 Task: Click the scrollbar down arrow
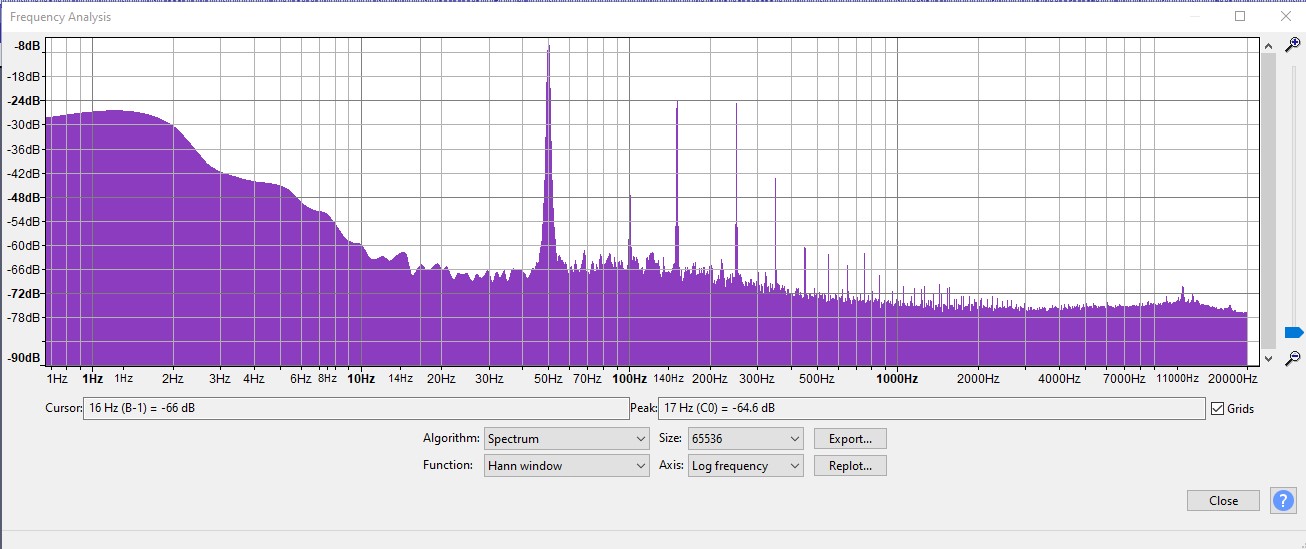click(x=1269, y=358)
